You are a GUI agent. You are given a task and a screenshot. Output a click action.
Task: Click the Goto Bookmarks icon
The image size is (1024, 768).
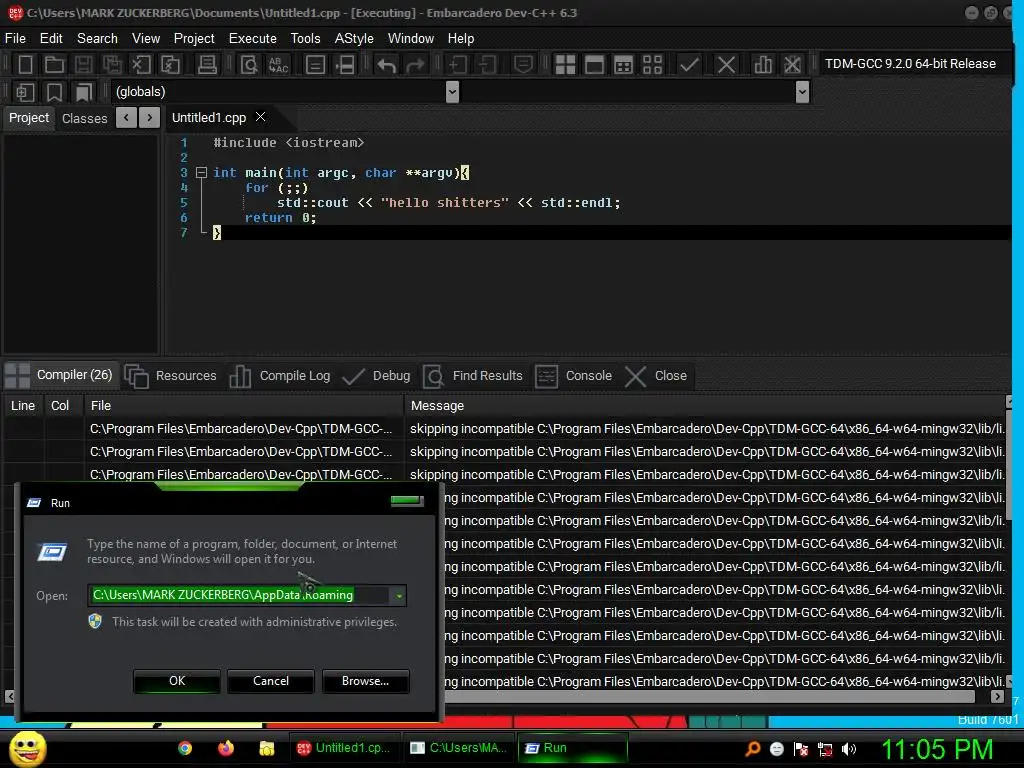(x=83, y=92)
